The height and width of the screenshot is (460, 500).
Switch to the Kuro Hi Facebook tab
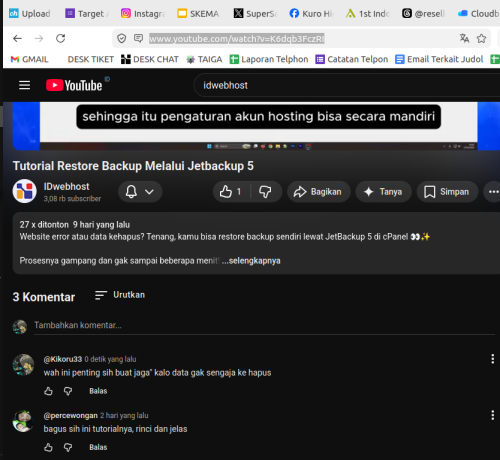[x=311, y=14]
